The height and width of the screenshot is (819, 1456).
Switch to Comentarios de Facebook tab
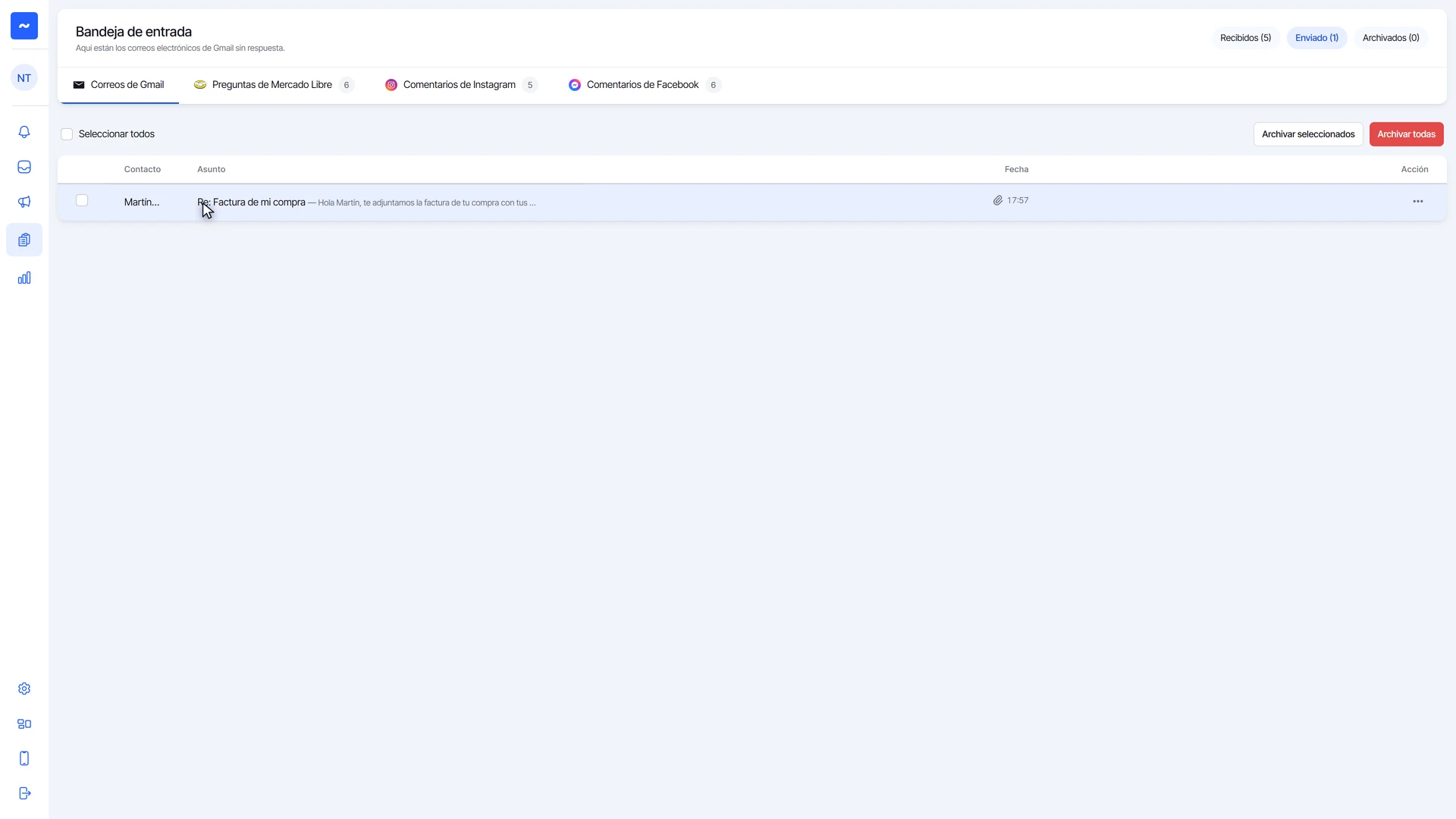point(645,85)
